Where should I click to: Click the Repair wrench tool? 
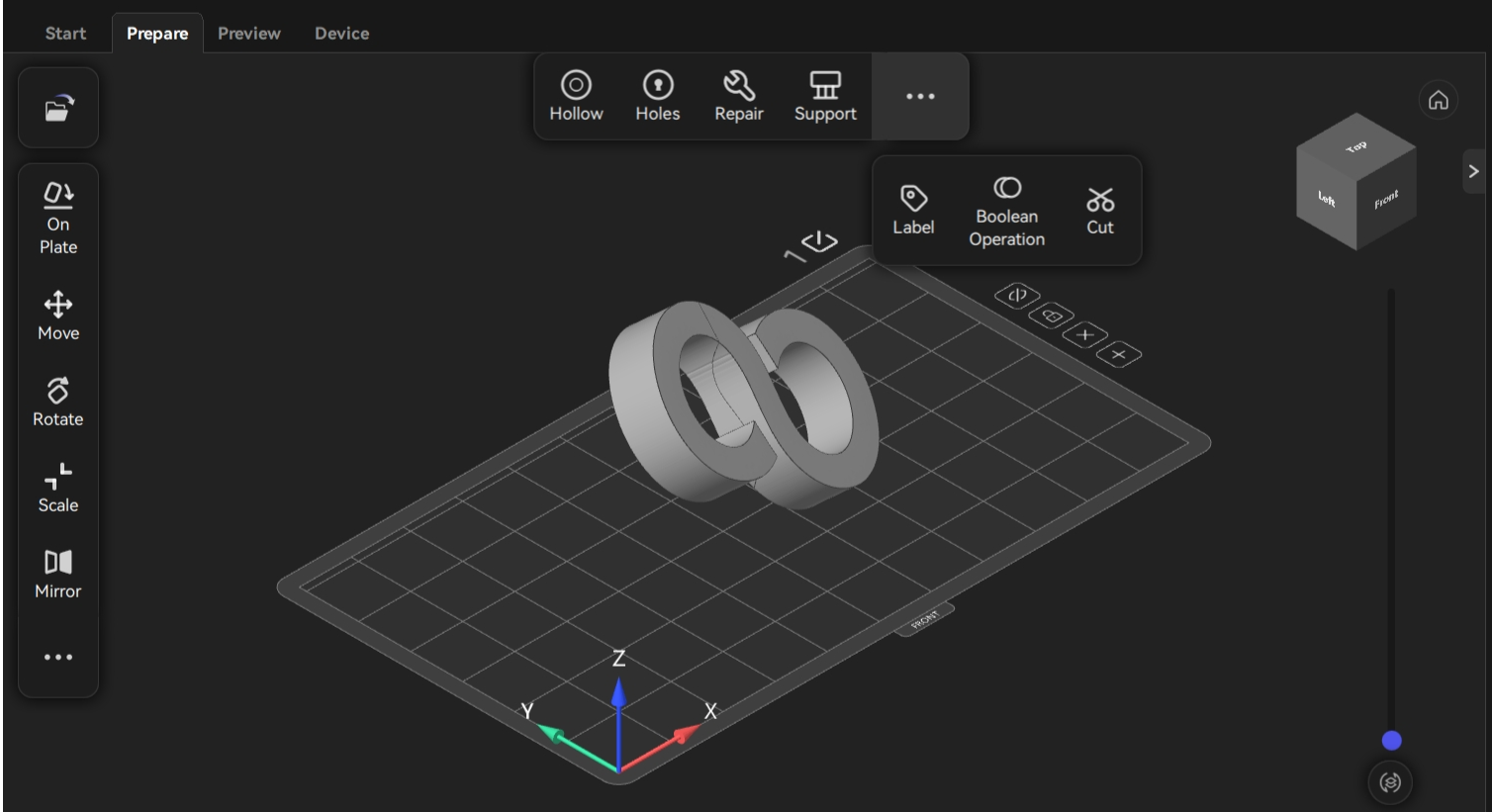[x=738, y=96]
